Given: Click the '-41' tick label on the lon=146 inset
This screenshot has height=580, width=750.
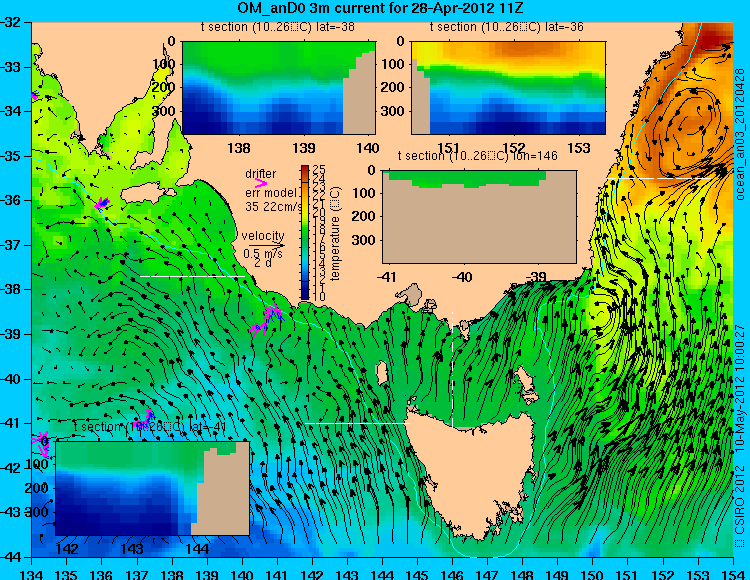Looking at the screenshot, I should point(387,277).
